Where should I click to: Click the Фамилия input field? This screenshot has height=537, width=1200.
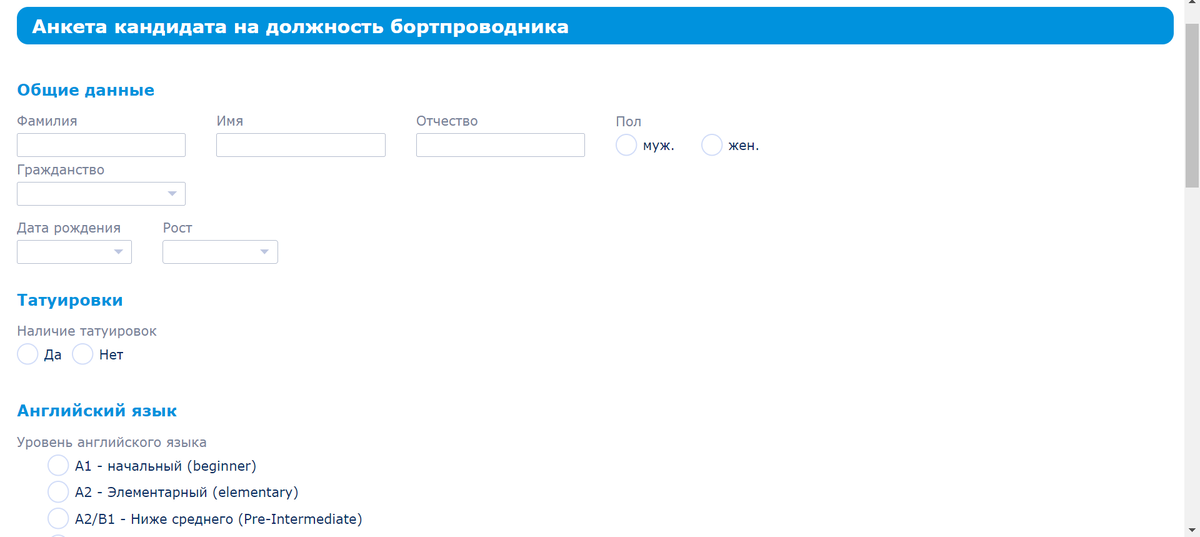pos(101,145)
